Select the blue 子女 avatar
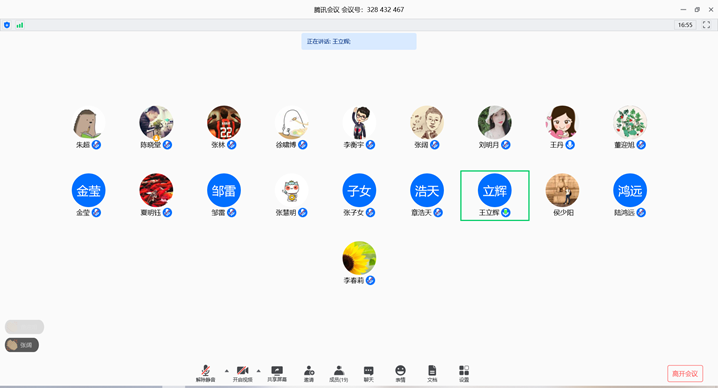The width and height of the screenshot is (718, 388). point(359,190)
